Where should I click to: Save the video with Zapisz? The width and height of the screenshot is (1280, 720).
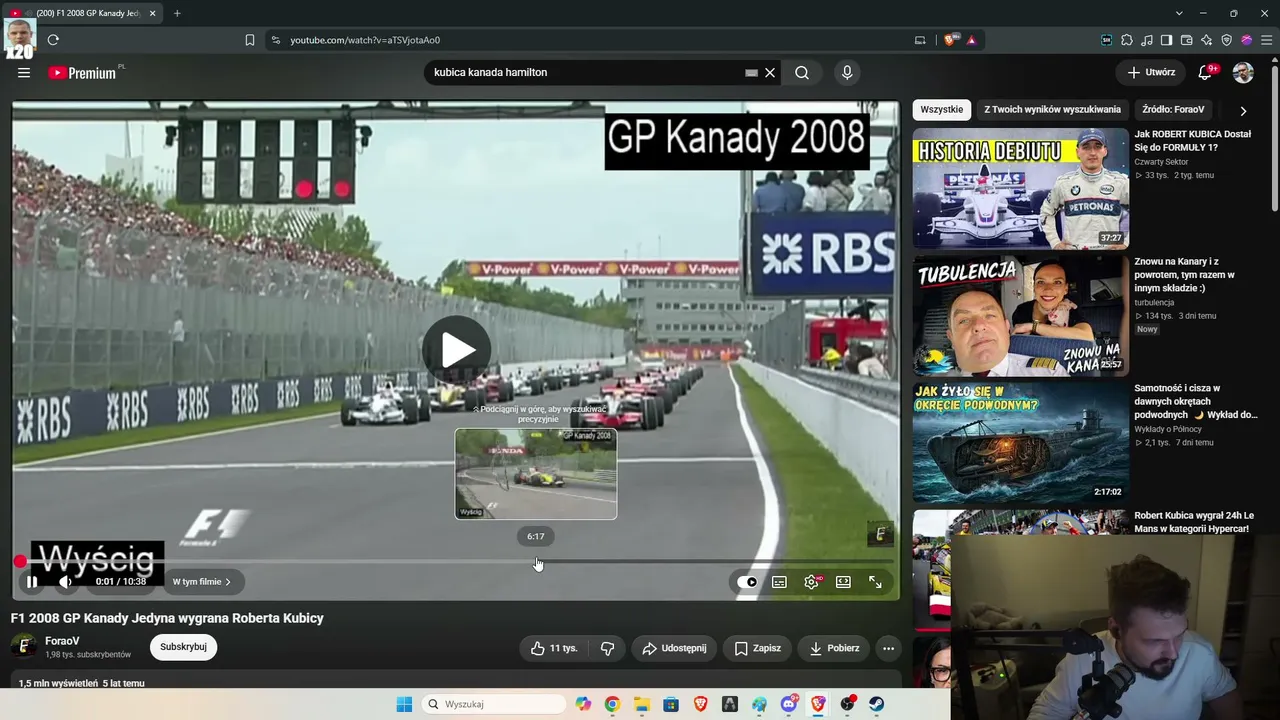point(757,648)
